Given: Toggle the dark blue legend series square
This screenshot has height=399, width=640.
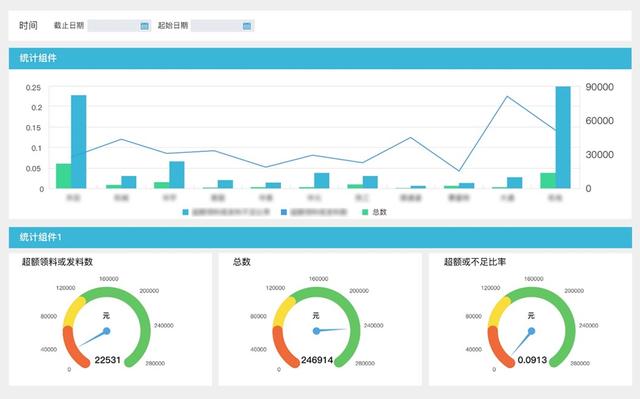Looking at the screenshot, I should (x=284, y=212).
